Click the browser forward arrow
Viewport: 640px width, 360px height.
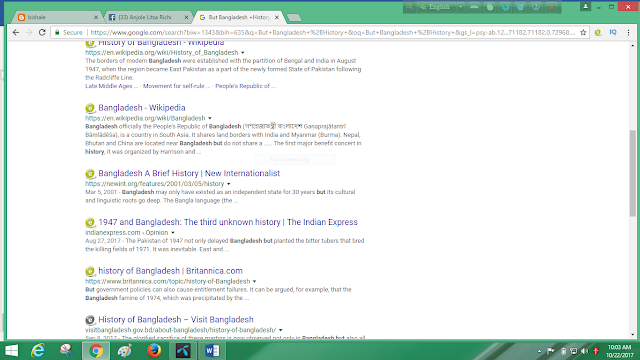click(29, 32)
